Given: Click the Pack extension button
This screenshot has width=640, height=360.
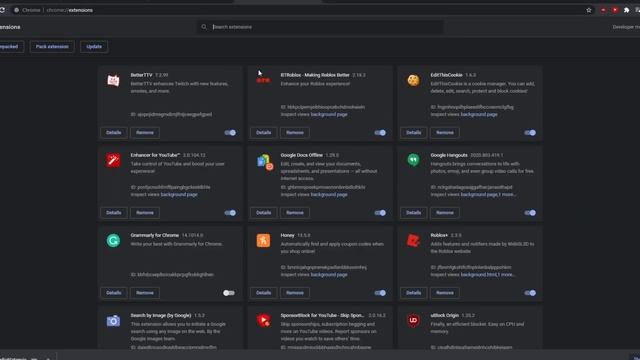Looking at the screenshot, I should (52, 47).
